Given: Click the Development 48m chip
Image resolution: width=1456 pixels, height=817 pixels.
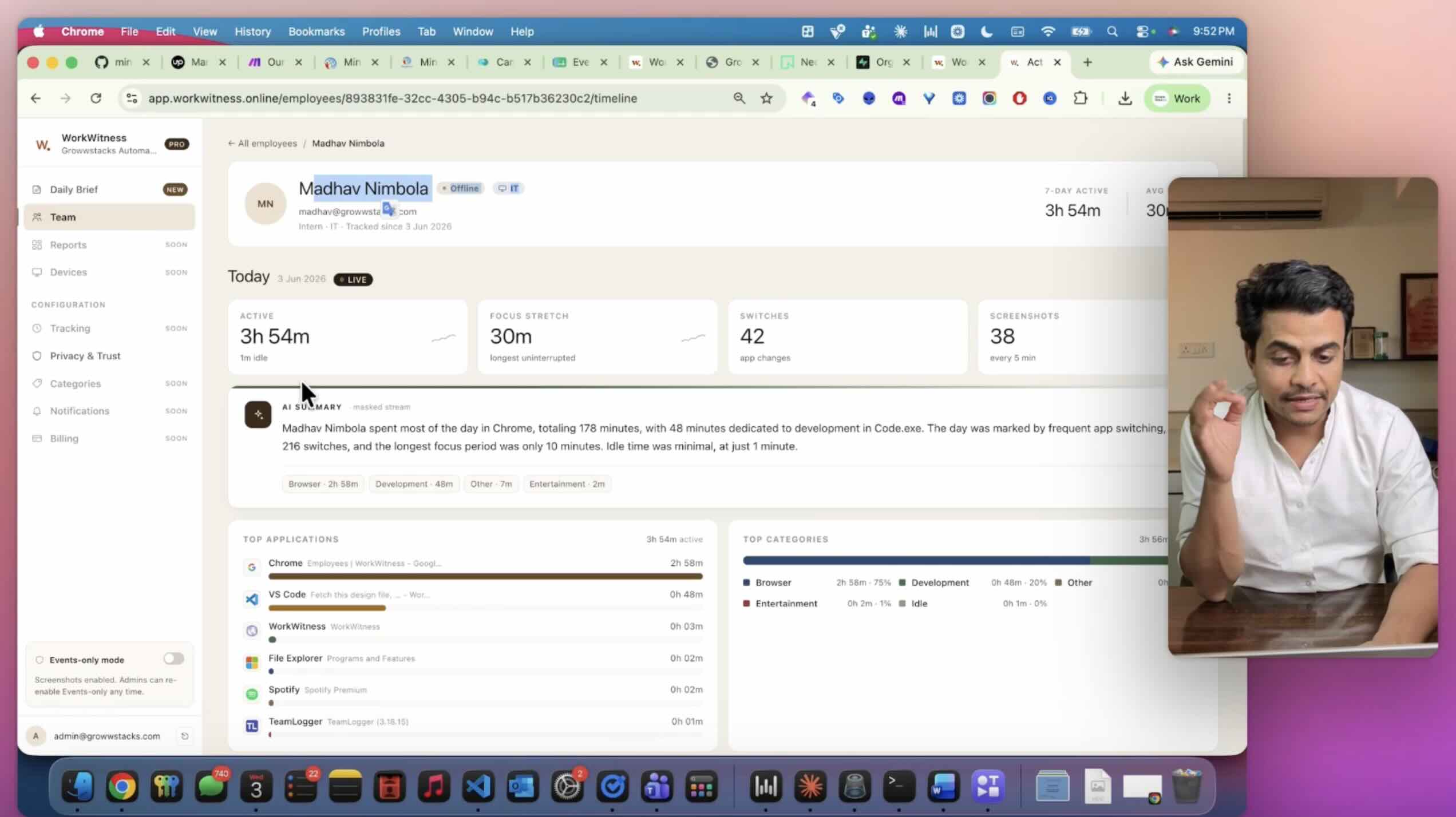Looking at the screenshot, I should click(x=414, y=484).
